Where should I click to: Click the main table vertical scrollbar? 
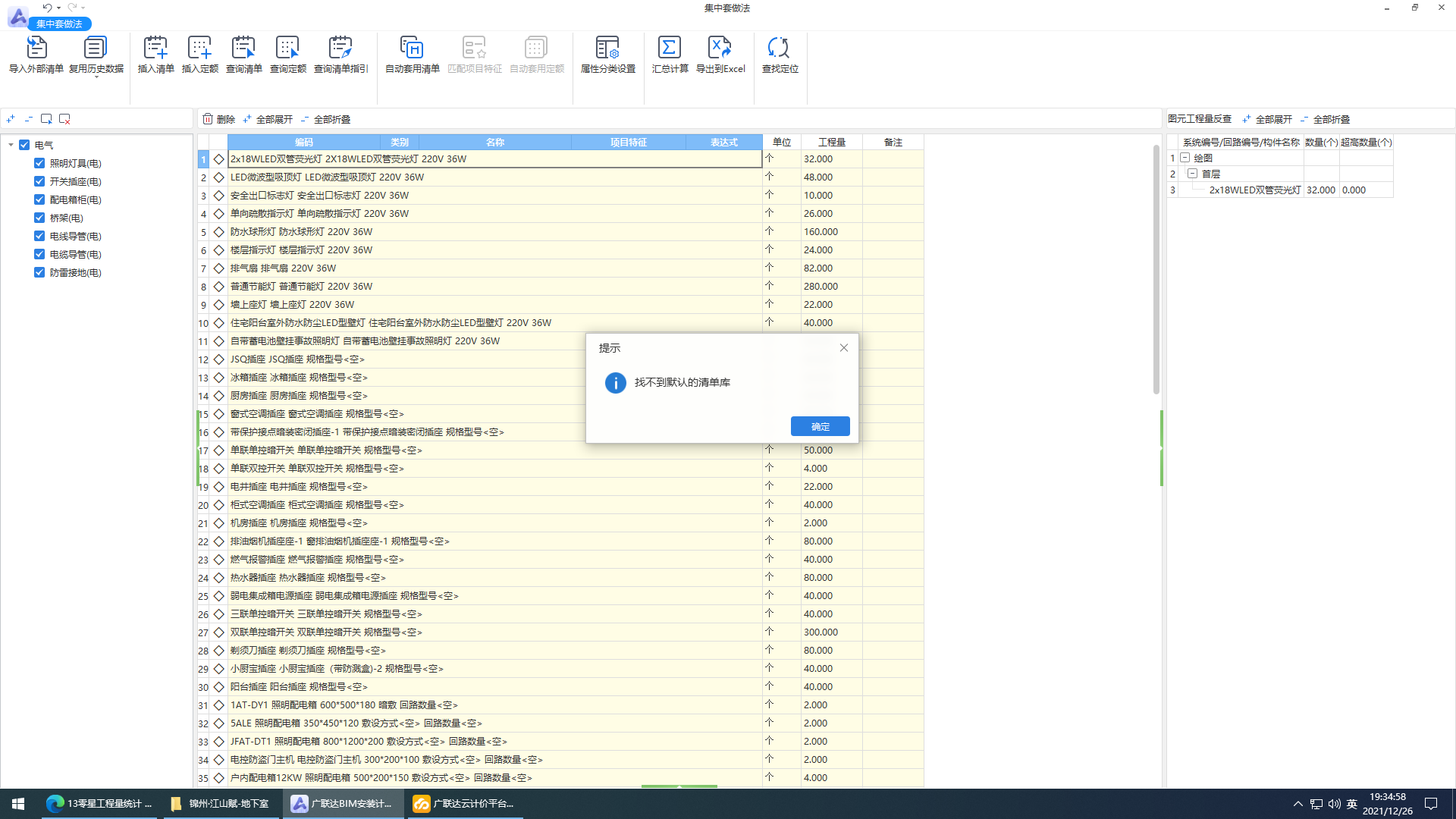[1156, 269]
